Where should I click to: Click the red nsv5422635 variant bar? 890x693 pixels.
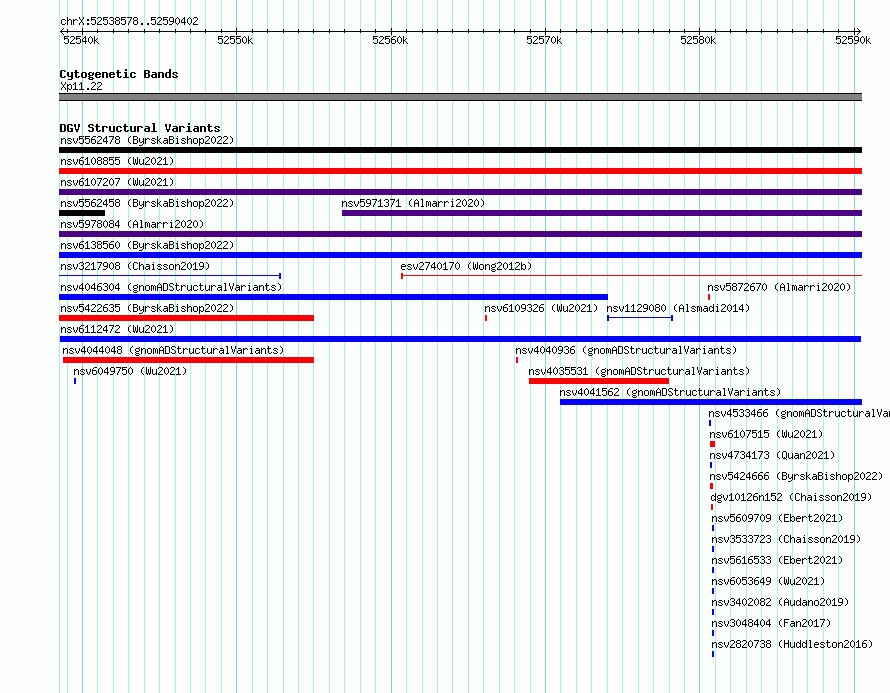point(187,318)
